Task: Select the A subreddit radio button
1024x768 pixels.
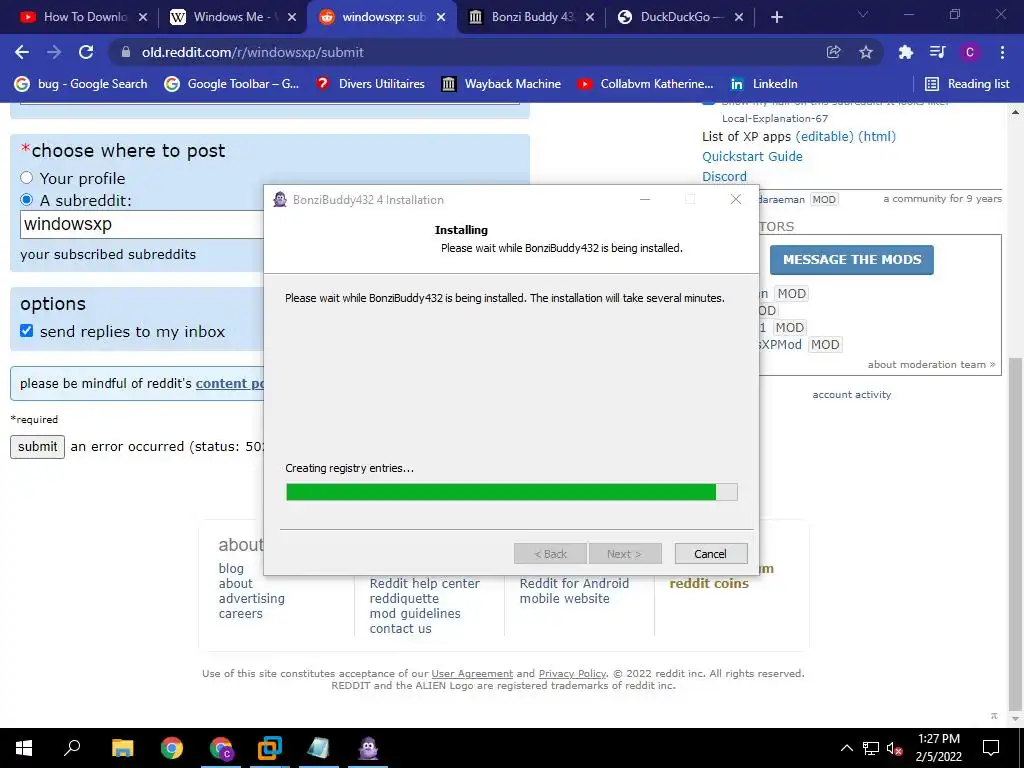Action: (27, 200)
